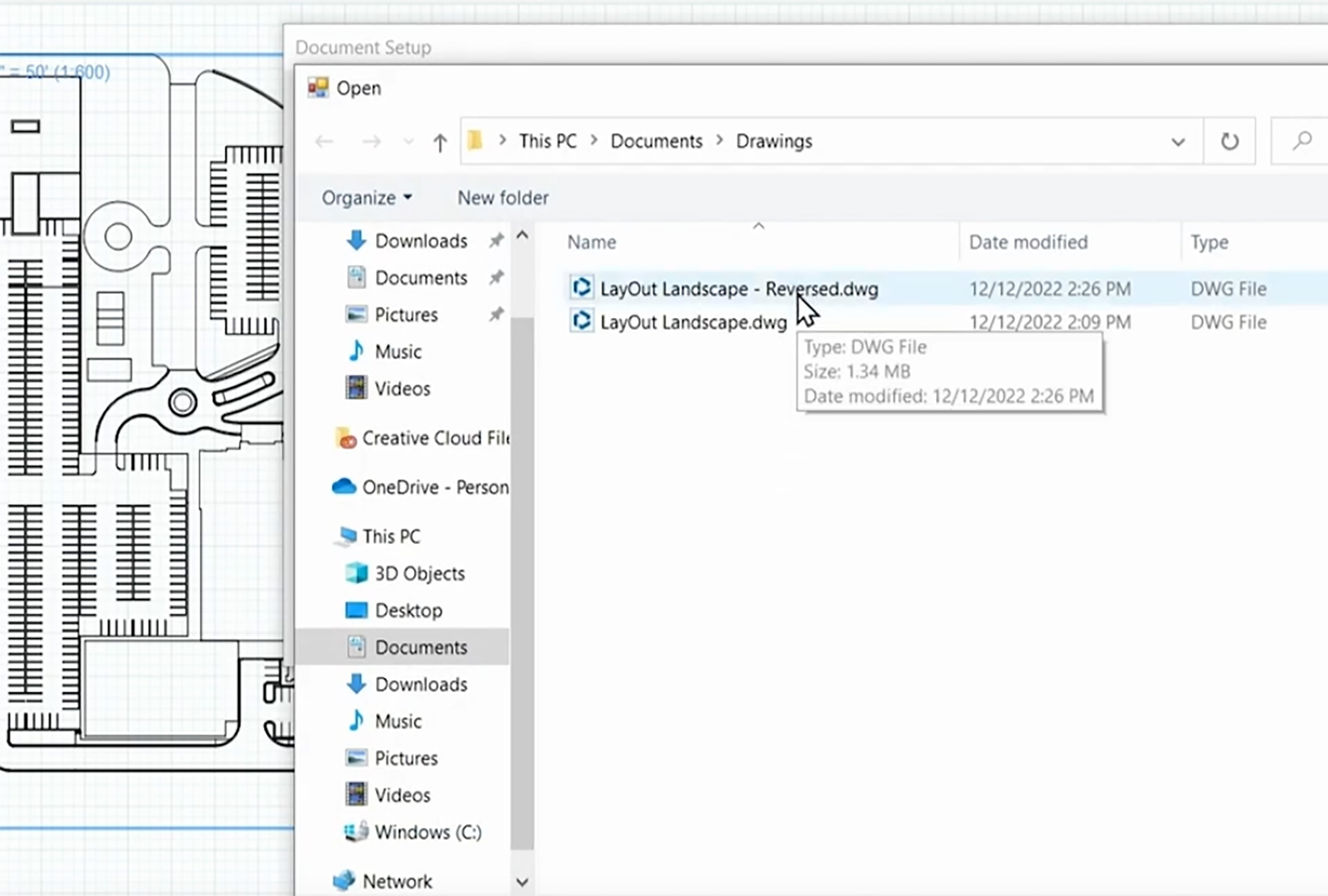
Task: Expand the address bar history dropdown
Action: point(1178,141)
